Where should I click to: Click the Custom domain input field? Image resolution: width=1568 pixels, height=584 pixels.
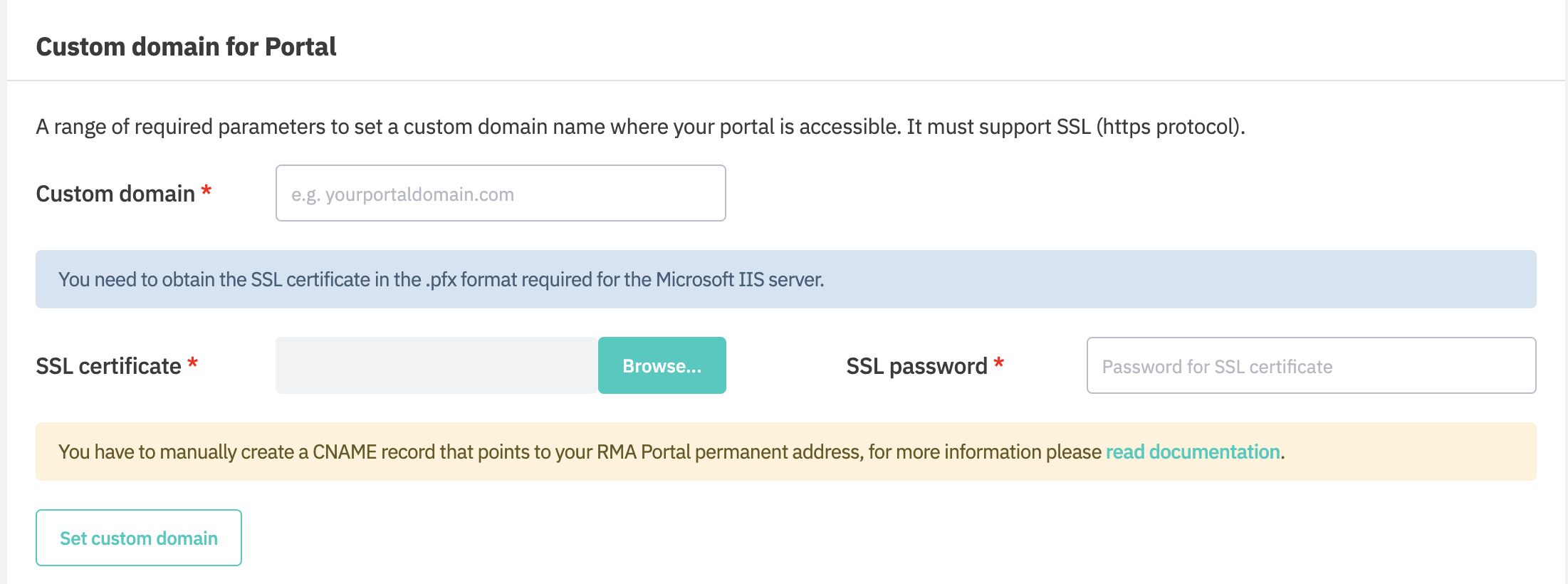pos(500,194)
